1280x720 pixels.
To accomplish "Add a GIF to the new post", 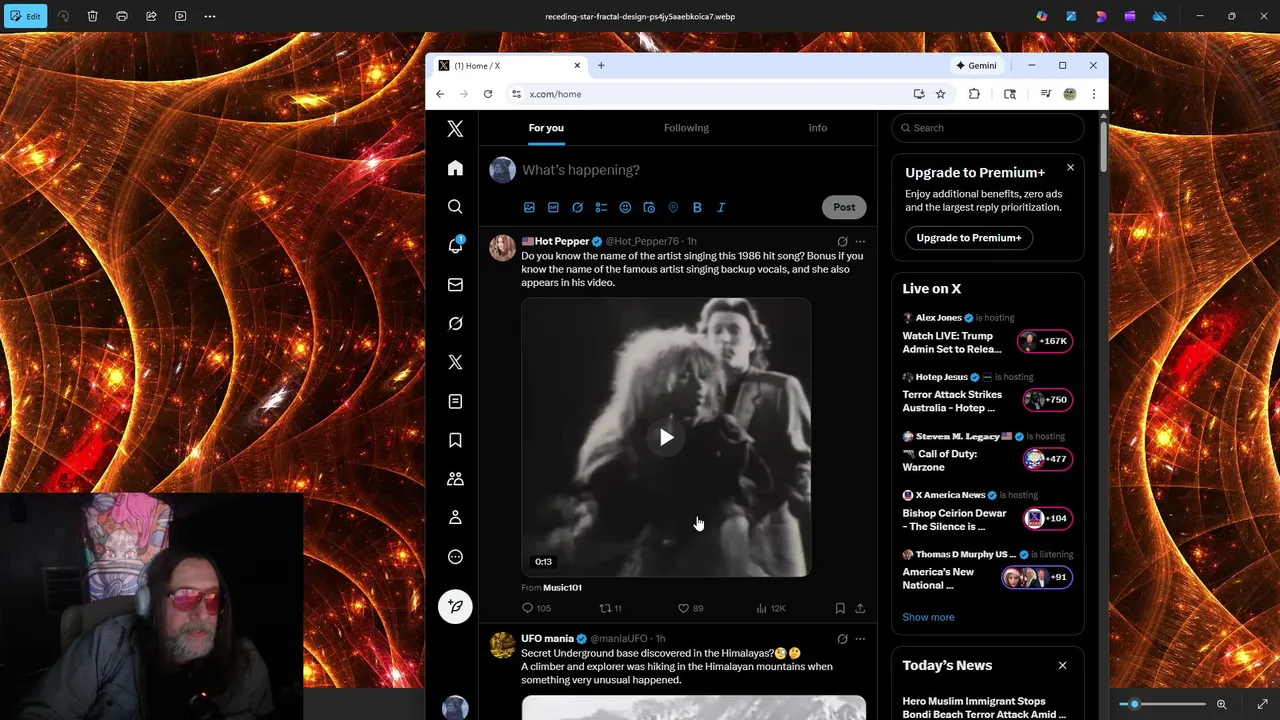I will coord(553,207).
